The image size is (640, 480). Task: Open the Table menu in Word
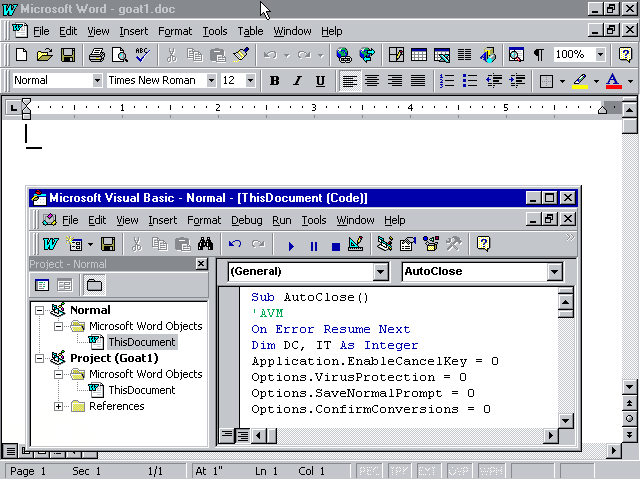click(x=250, y=31)
